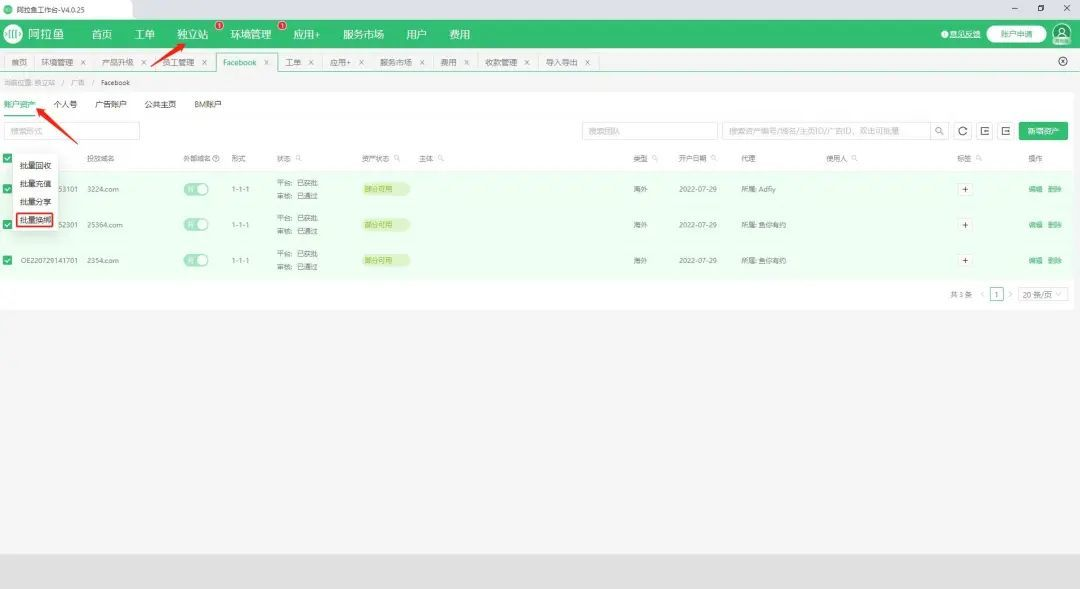Image resolution: width=1080 pixels, height=589 pixels.
Task: Open the 状态 column search icon
Action: click(298, 158)
